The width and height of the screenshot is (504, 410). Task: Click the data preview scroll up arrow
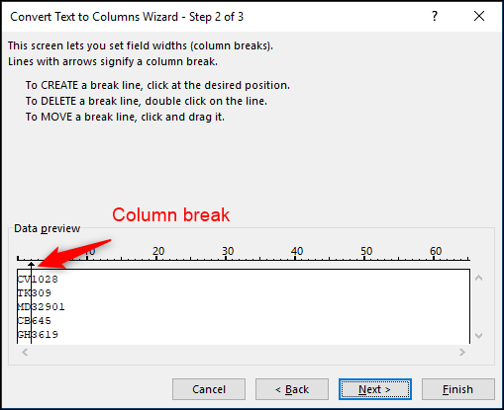click(x=479, y=278)
